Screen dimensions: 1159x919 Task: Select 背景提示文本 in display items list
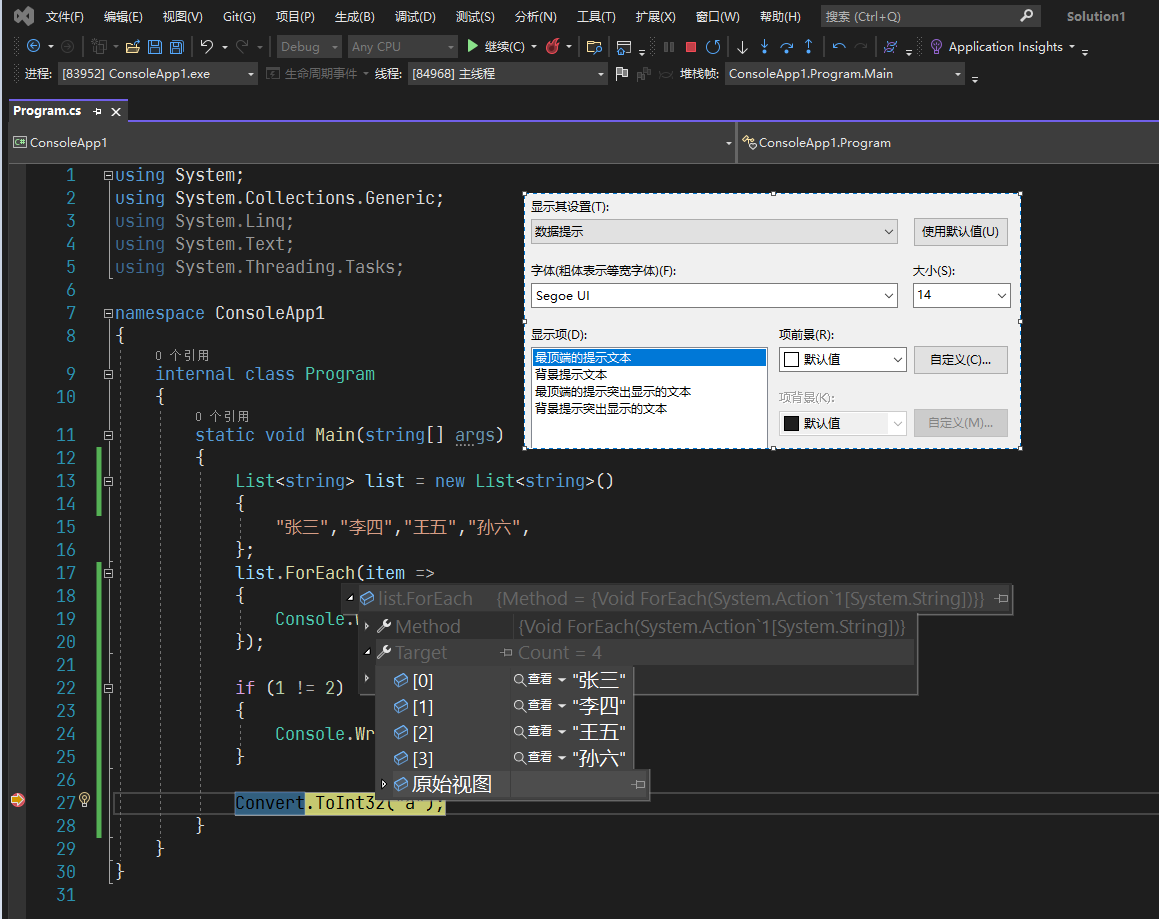[x=571, y=375]
